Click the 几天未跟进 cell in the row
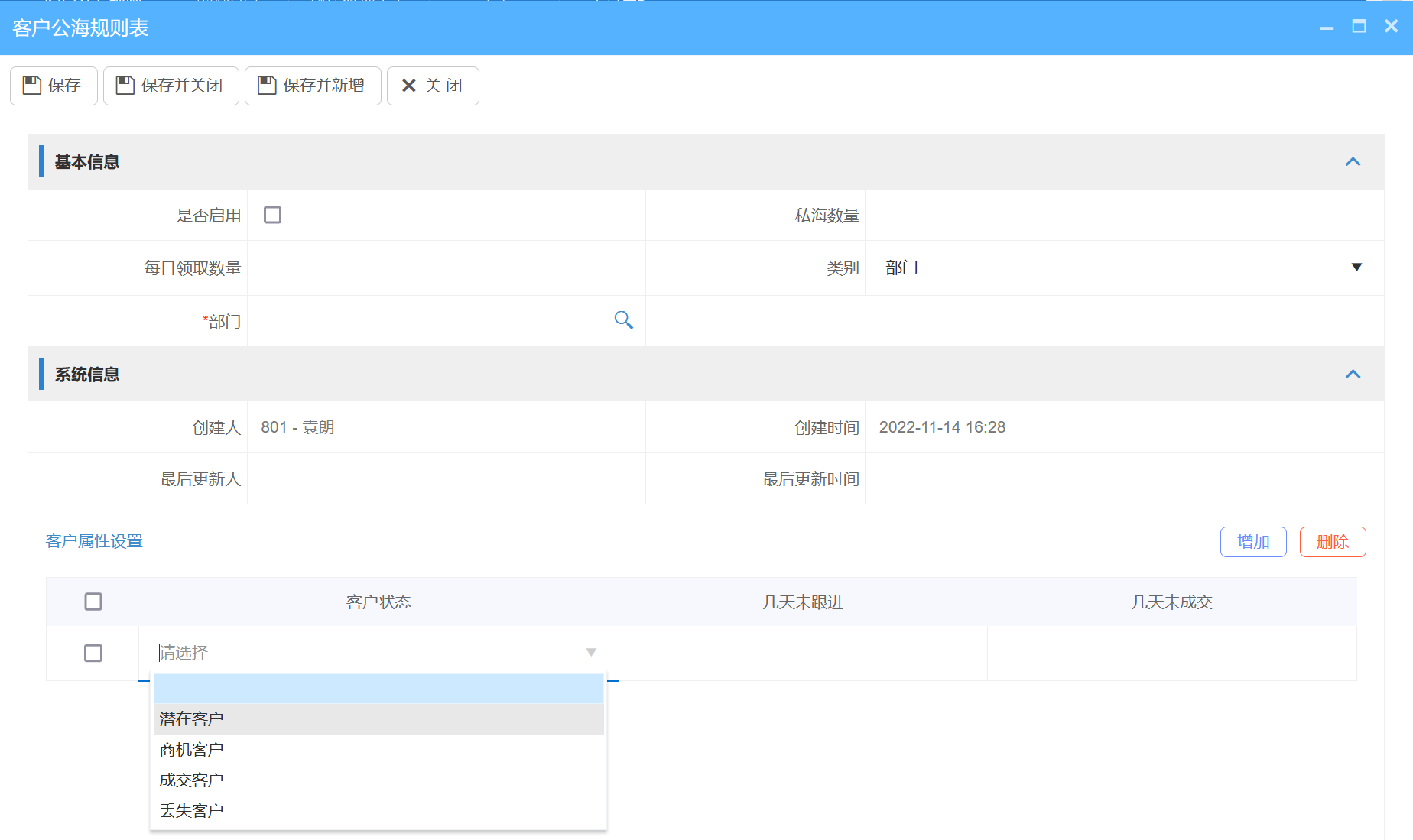The width and height of the screenshot is (1413, 840). 801,653
